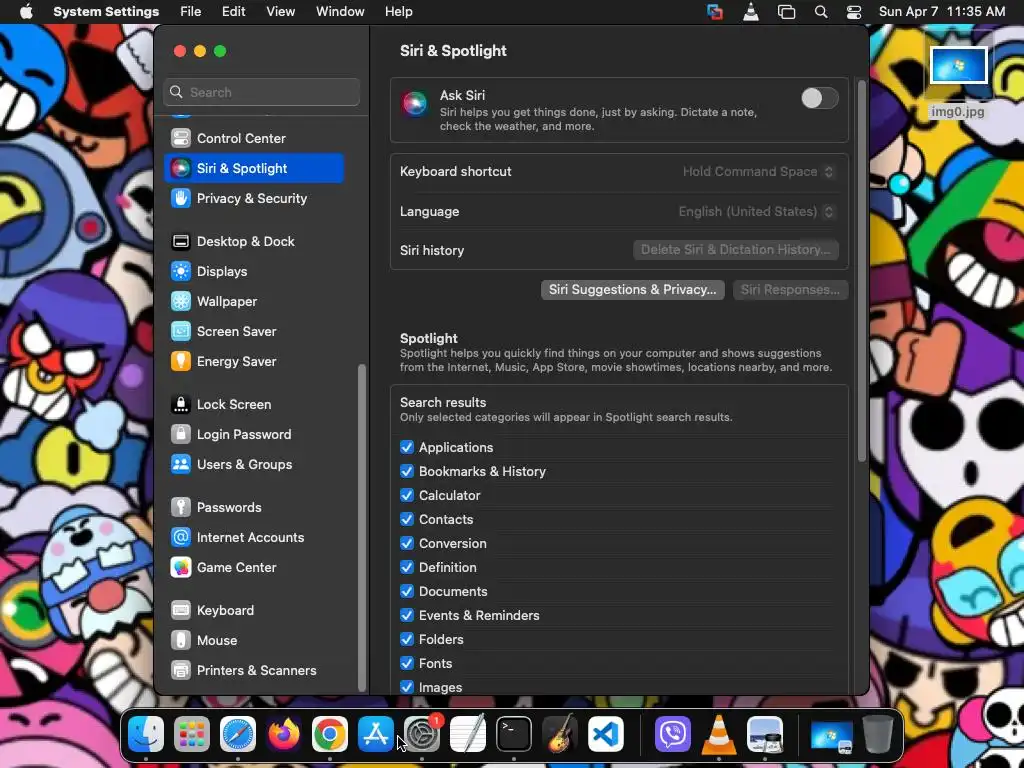Click the Passwords key icon

click(181, 507)
